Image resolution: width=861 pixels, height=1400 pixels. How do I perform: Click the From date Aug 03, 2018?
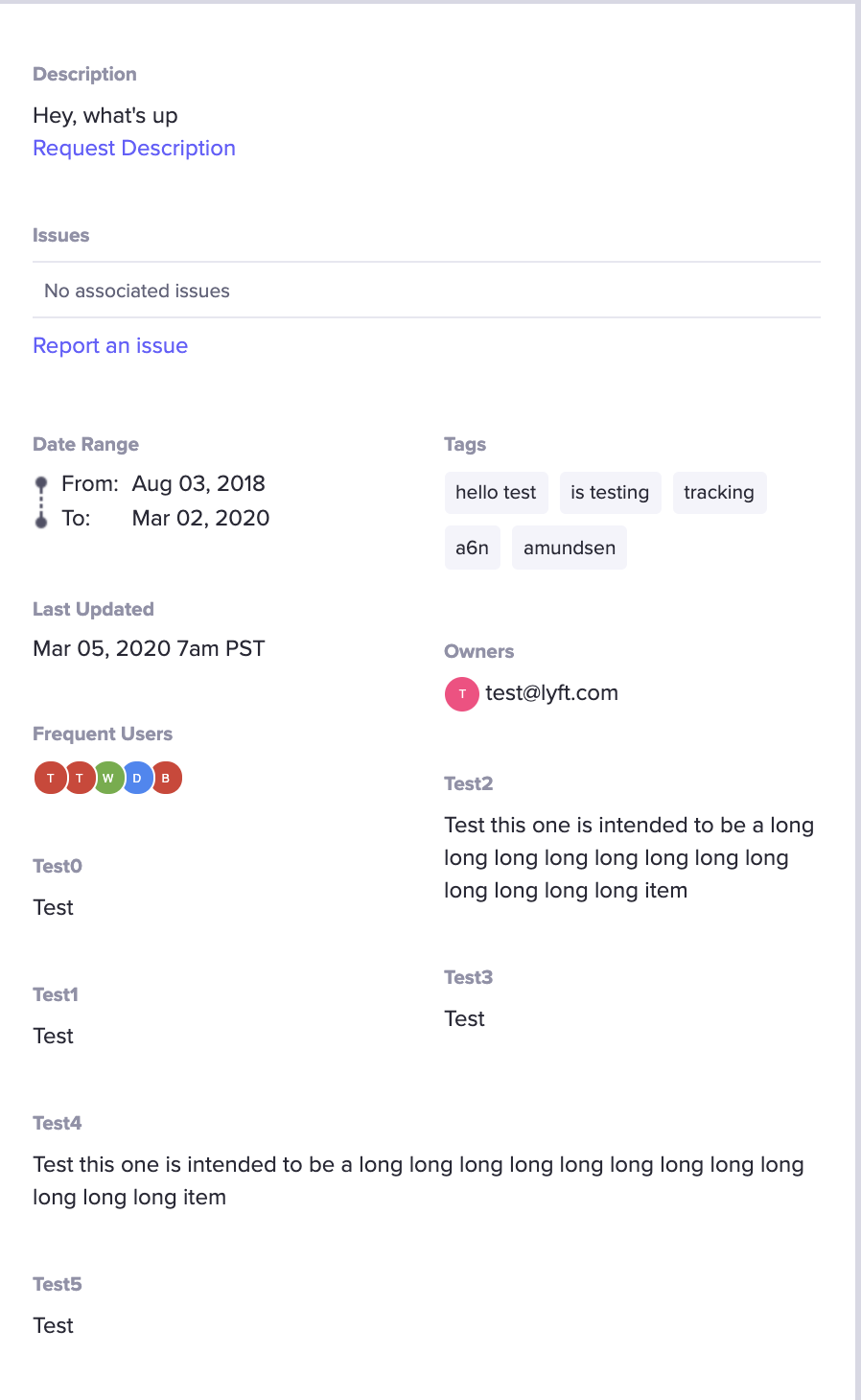click(x=198, y=484)
